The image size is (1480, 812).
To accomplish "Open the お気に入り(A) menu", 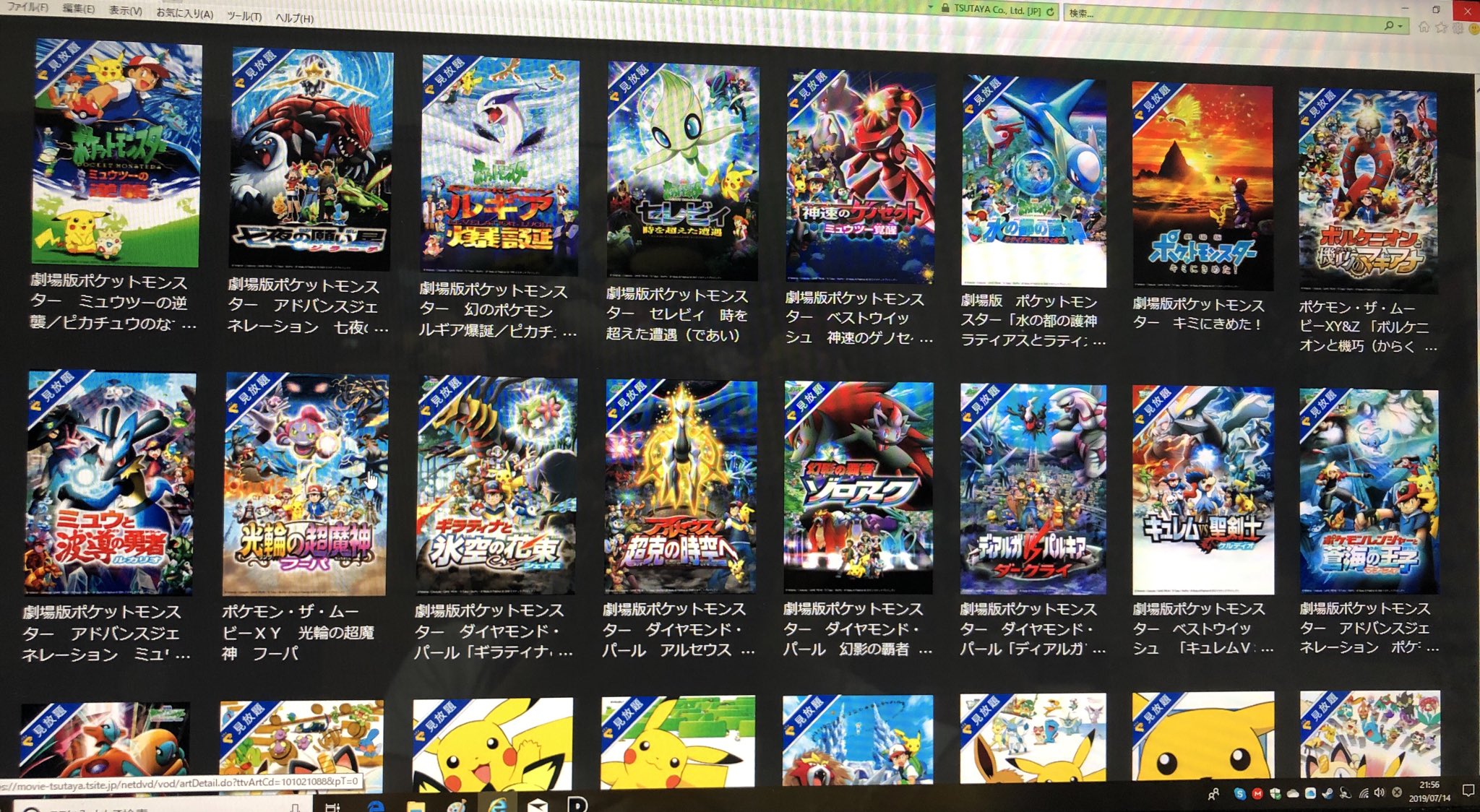I will coord(184,14).
